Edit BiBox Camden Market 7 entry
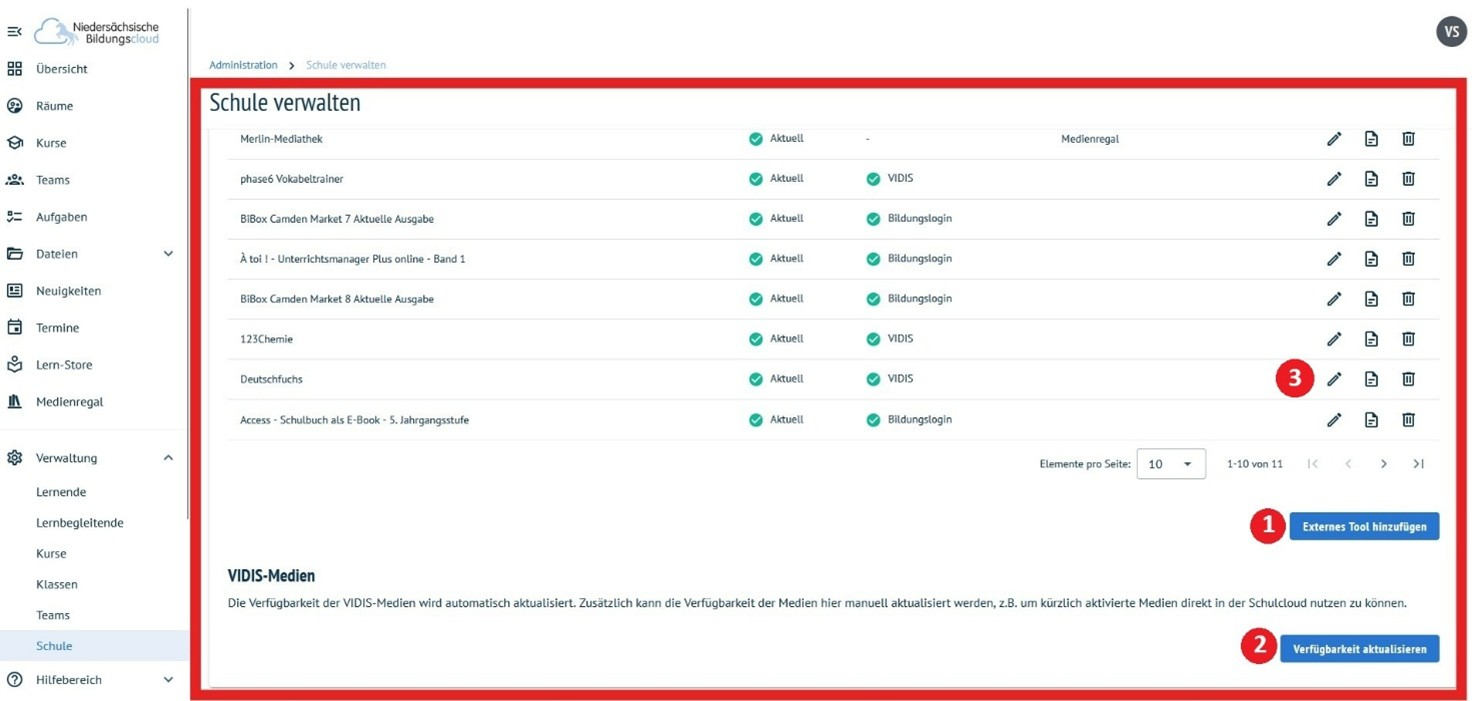Screen dimensions: 1472x701 1334,219
